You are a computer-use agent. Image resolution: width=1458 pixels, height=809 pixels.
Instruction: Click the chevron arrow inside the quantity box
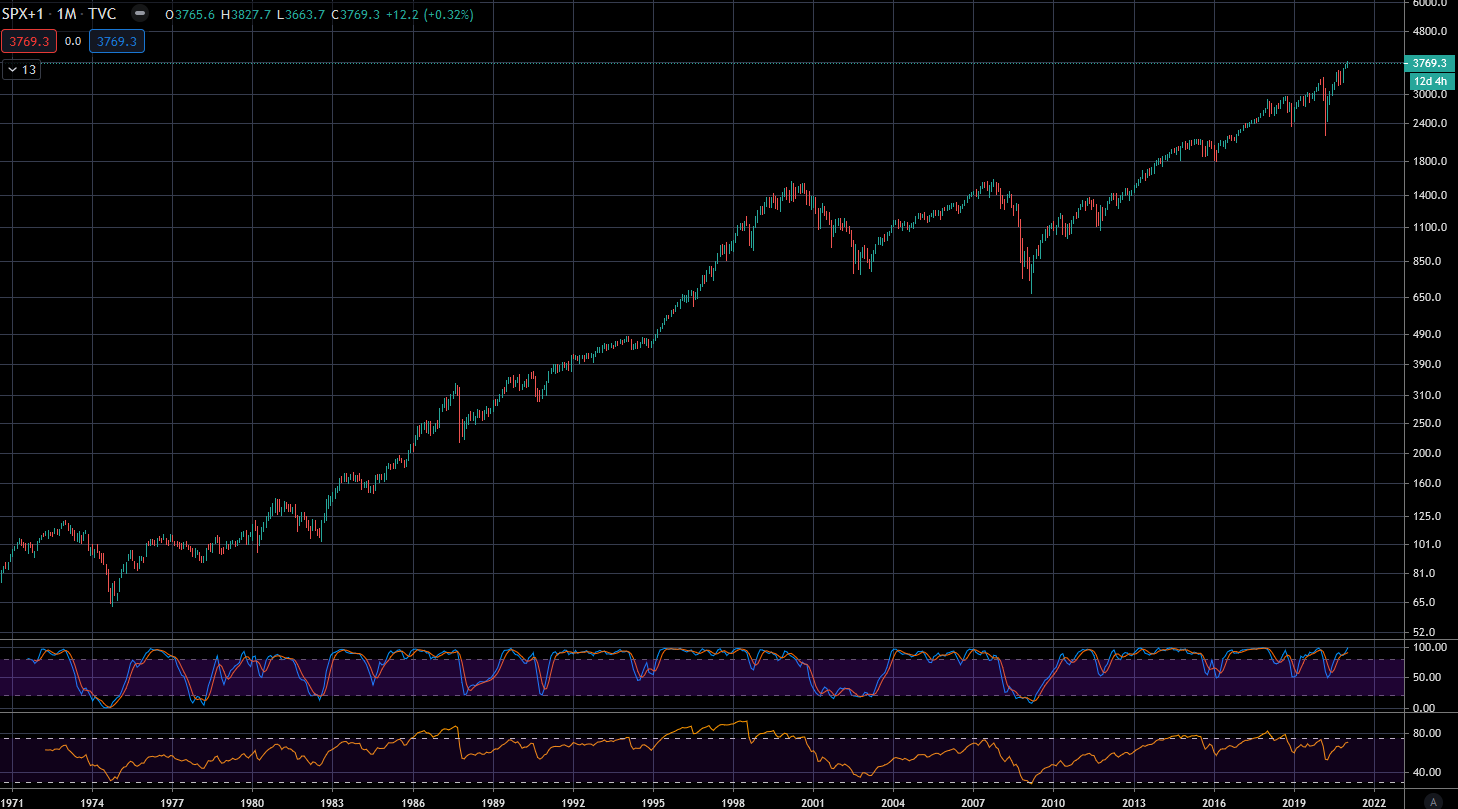tap(11, 70)
